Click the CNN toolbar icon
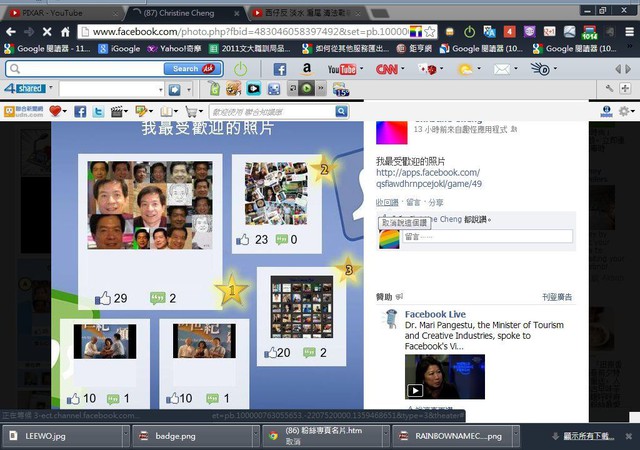Image resolution: width=640 pixels, height=450 pixels. point(389,69)
